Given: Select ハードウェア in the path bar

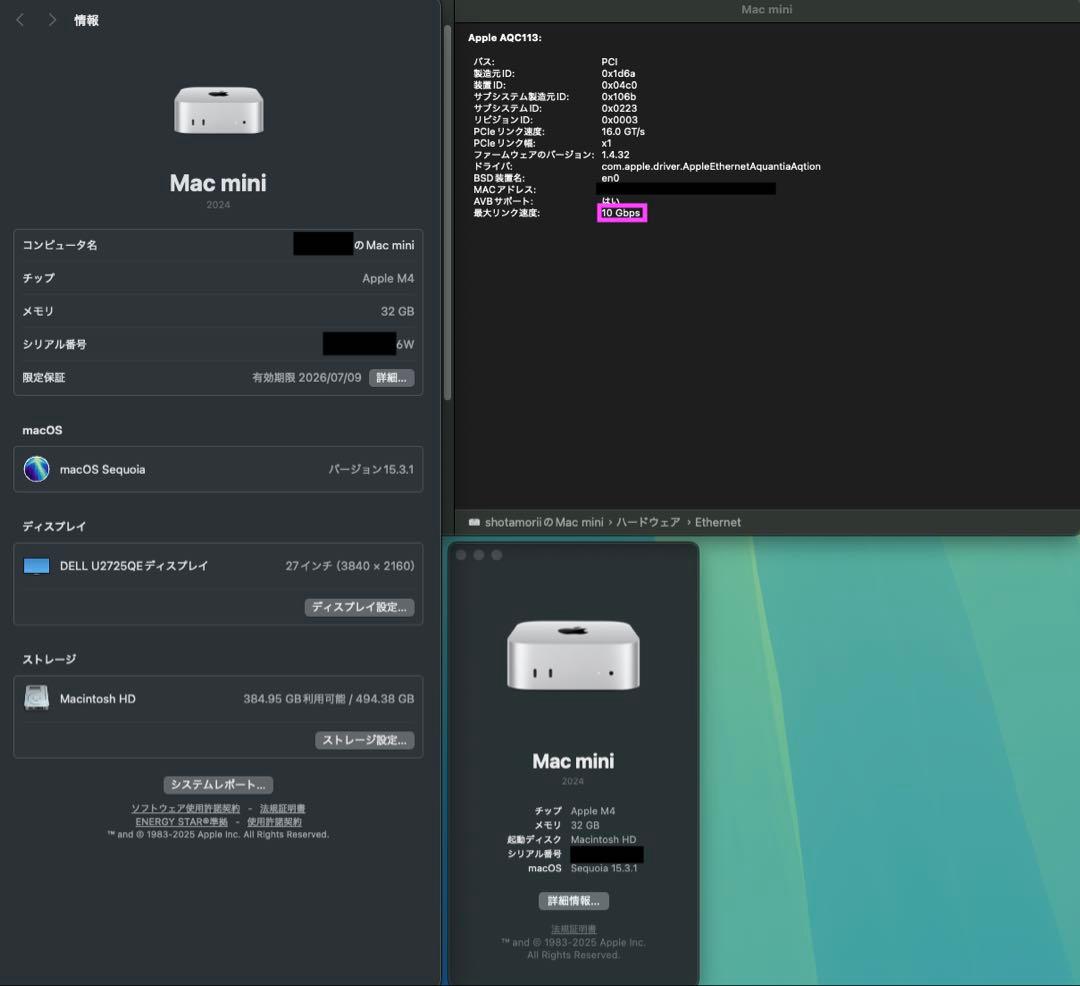Looking at the screenshot, I should coord(648,522).
